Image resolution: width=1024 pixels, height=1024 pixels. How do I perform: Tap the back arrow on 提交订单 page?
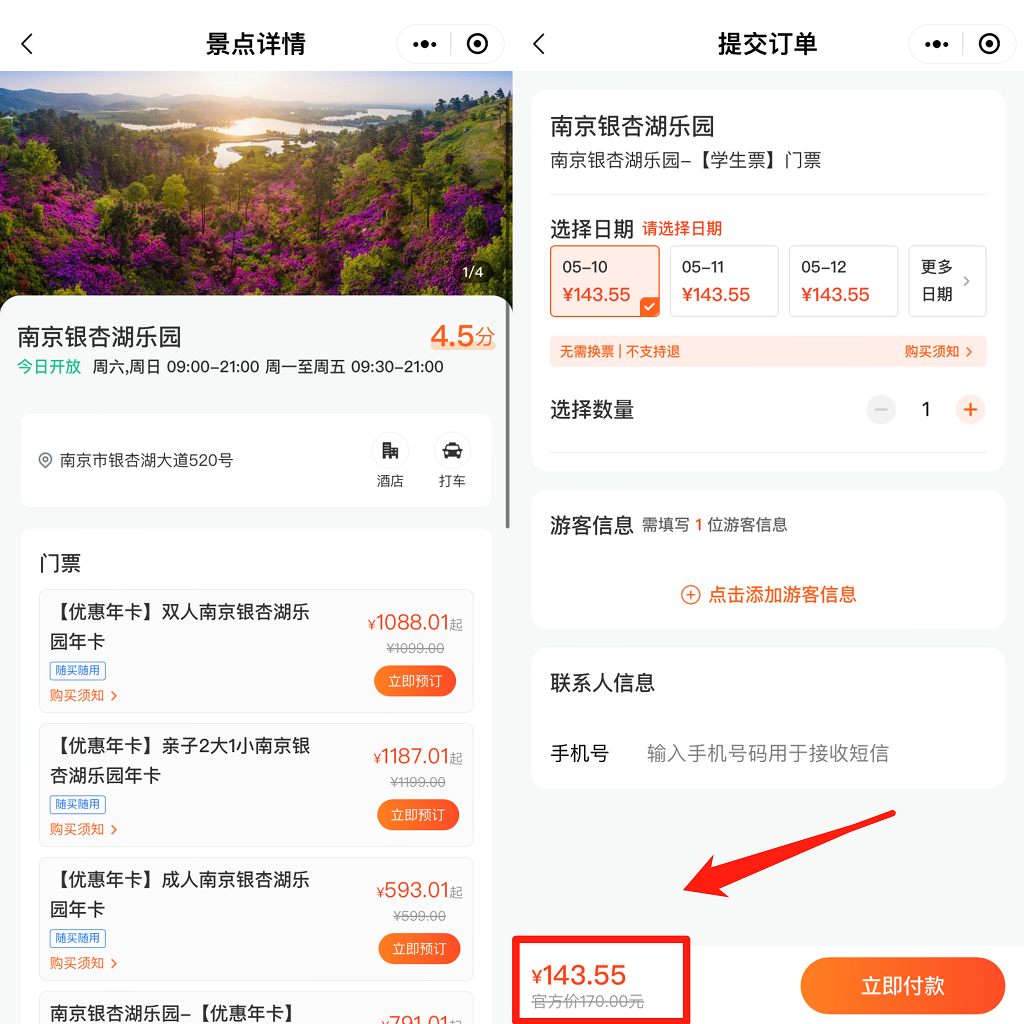point(538,43)
